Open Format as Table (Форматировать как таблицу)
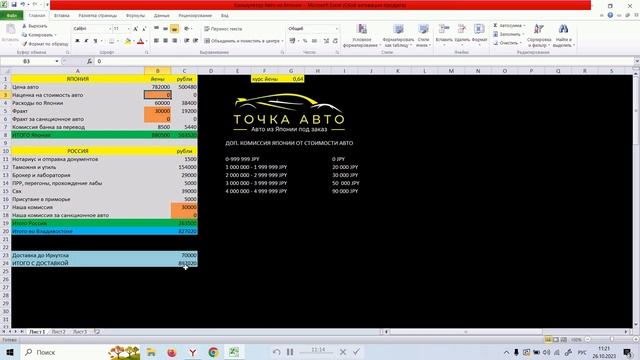 (x=398, y=36)
